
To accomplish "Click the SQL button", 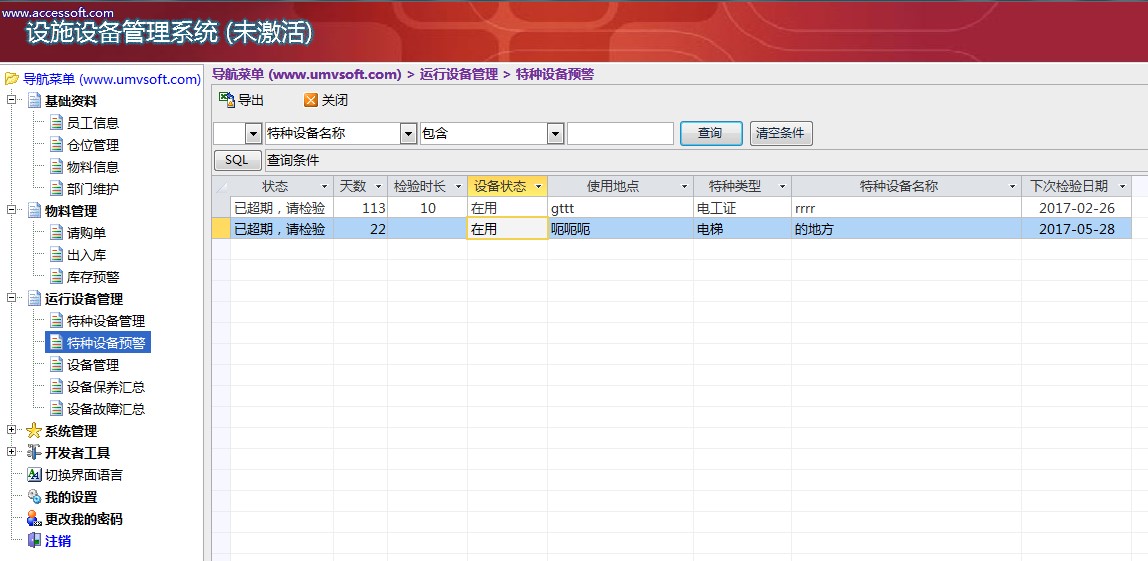I will 237,160.
